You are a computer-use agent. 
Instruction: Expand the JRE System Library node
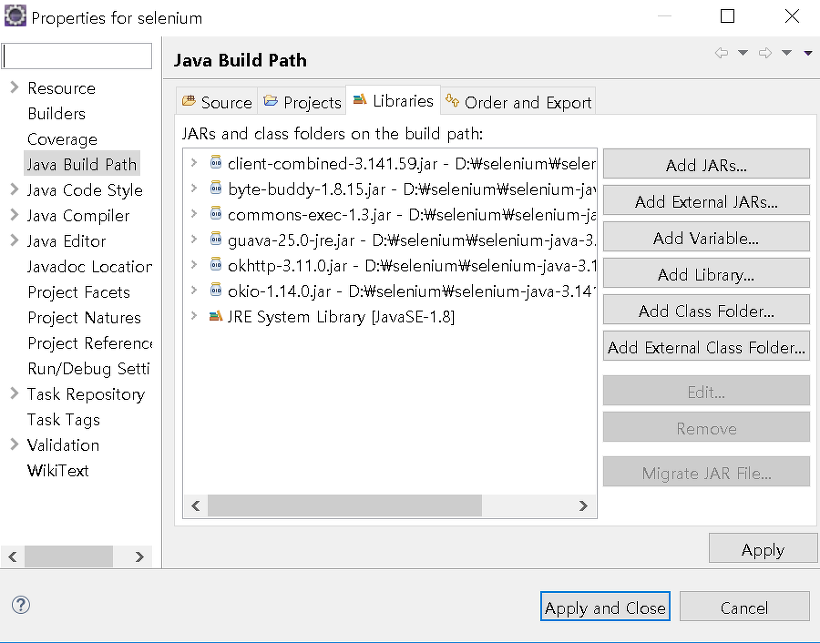tap(194, 316)
